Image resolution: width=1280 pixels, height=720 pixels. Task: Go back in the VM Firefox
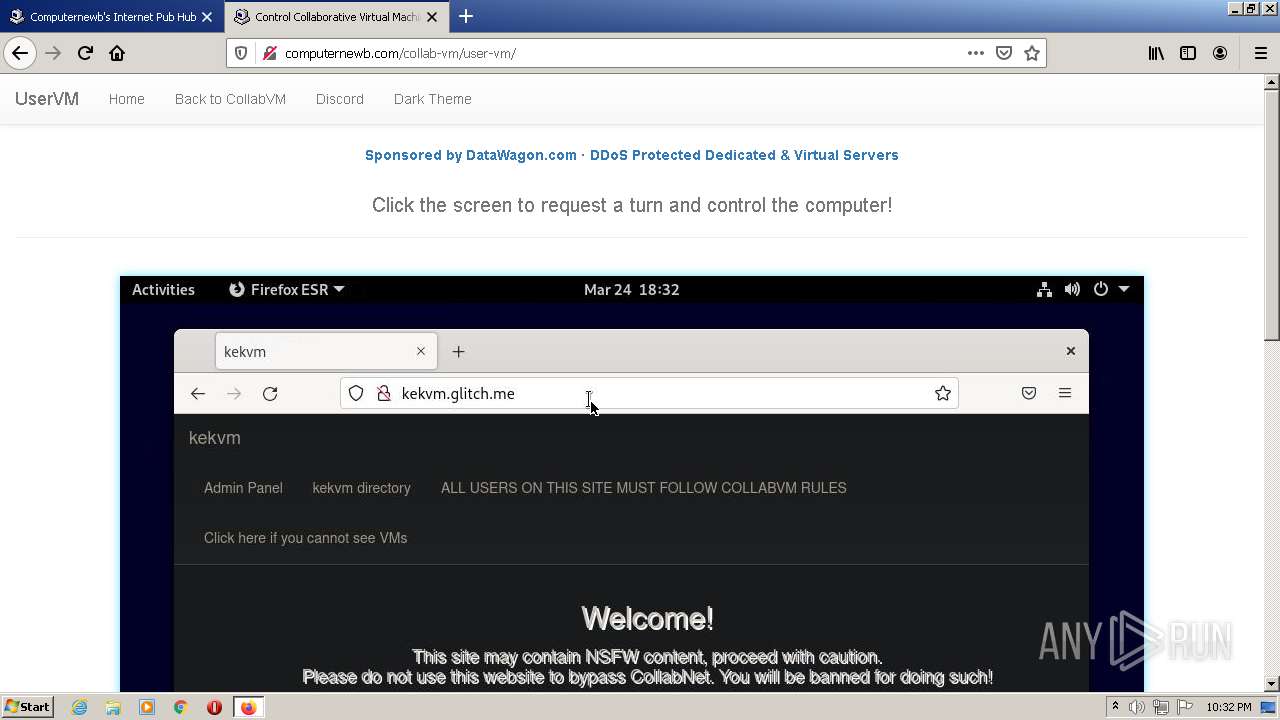(x=198, y=393)
